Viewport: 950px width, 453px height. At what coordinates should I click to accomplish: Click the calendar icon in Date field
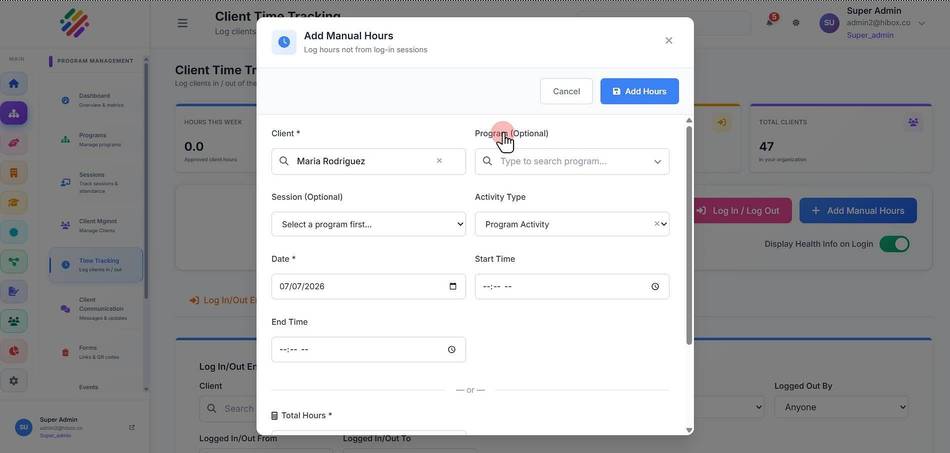click(453, 286)
